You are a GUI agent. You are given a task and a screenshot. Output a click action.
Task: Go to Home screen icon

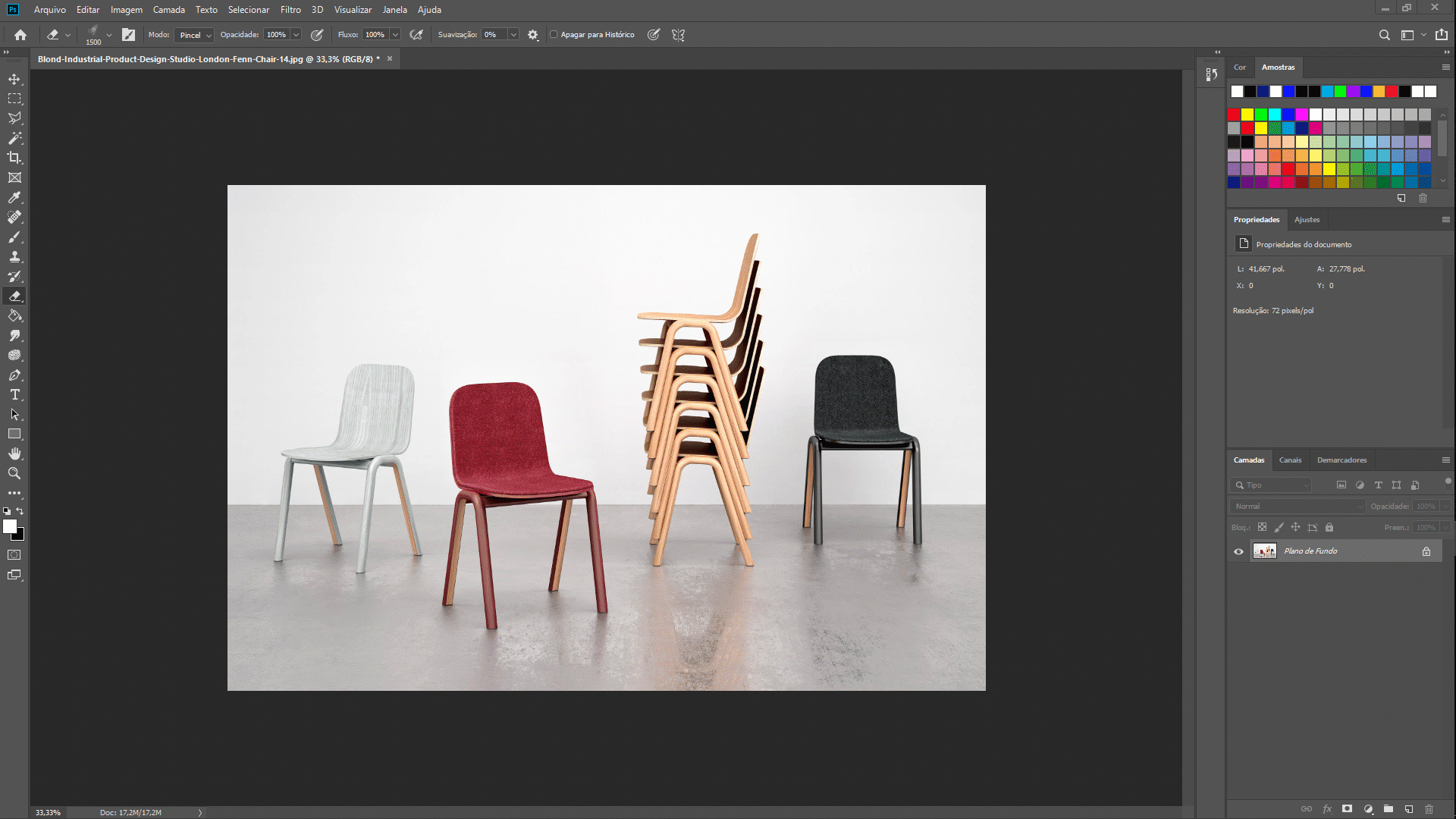click(x=20, y=35)
